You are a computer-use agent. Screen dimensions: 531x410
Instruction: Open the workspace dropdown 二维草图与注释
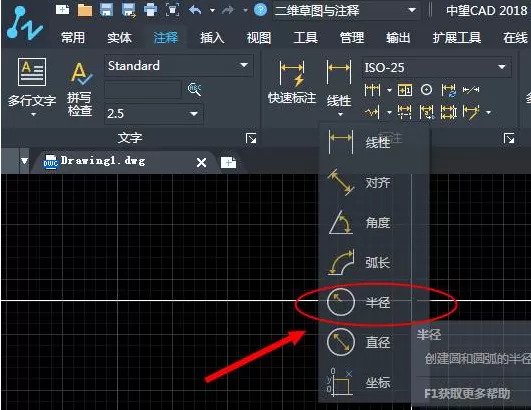[x=346, y=10]
